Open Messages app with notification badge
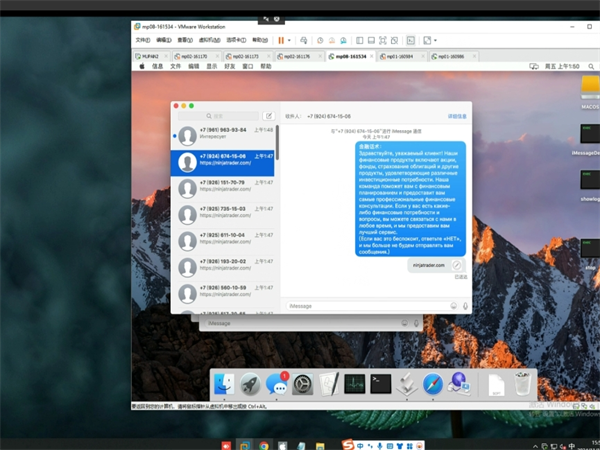This screenshot has height=450, width=600. [x=276, y=383]
